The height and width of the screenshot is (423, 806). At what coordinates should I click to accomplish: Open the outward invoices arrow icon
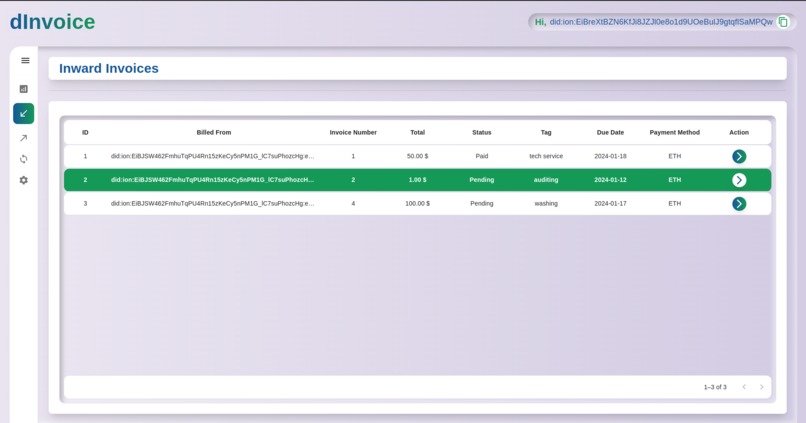point(24,138)
